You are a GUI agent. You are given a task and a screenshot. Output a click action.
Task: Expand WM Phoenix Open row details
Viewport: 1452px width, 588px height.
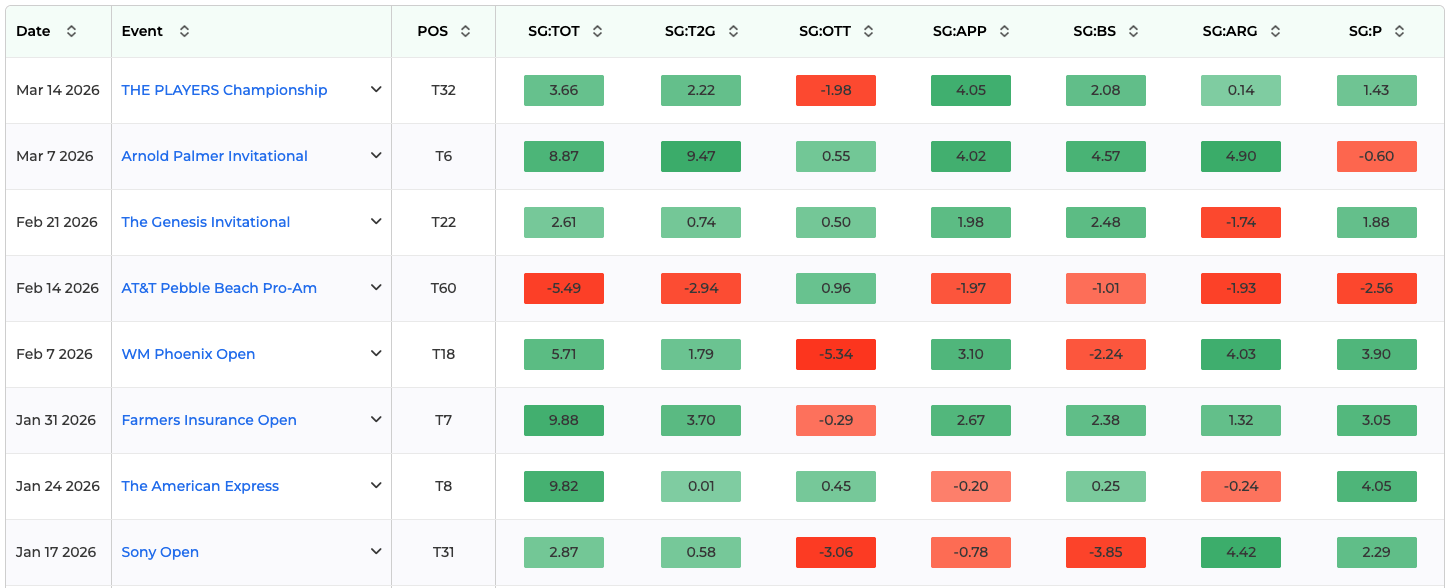click(x=376, y=354)
